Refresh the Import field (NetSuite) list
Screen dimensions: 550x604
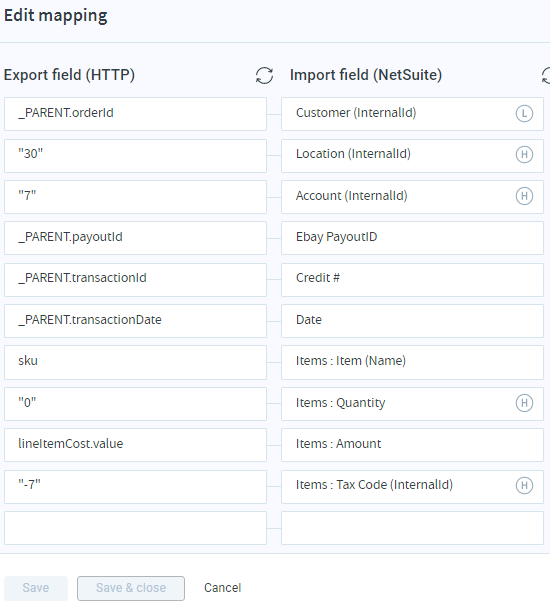click(x=546, y=75)
